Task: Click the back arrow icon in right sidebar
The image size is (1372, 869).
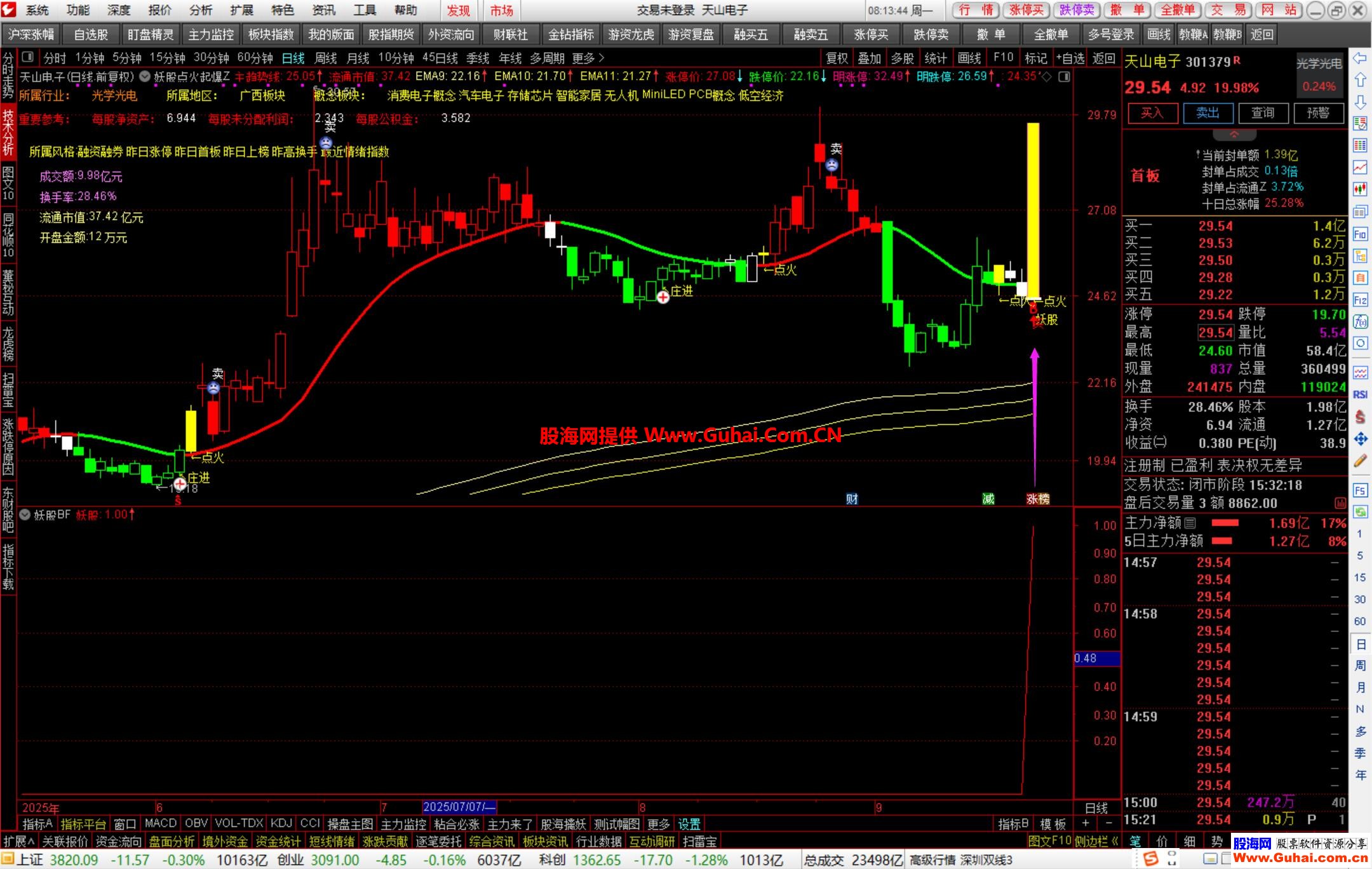Action: pos(1360,59)
